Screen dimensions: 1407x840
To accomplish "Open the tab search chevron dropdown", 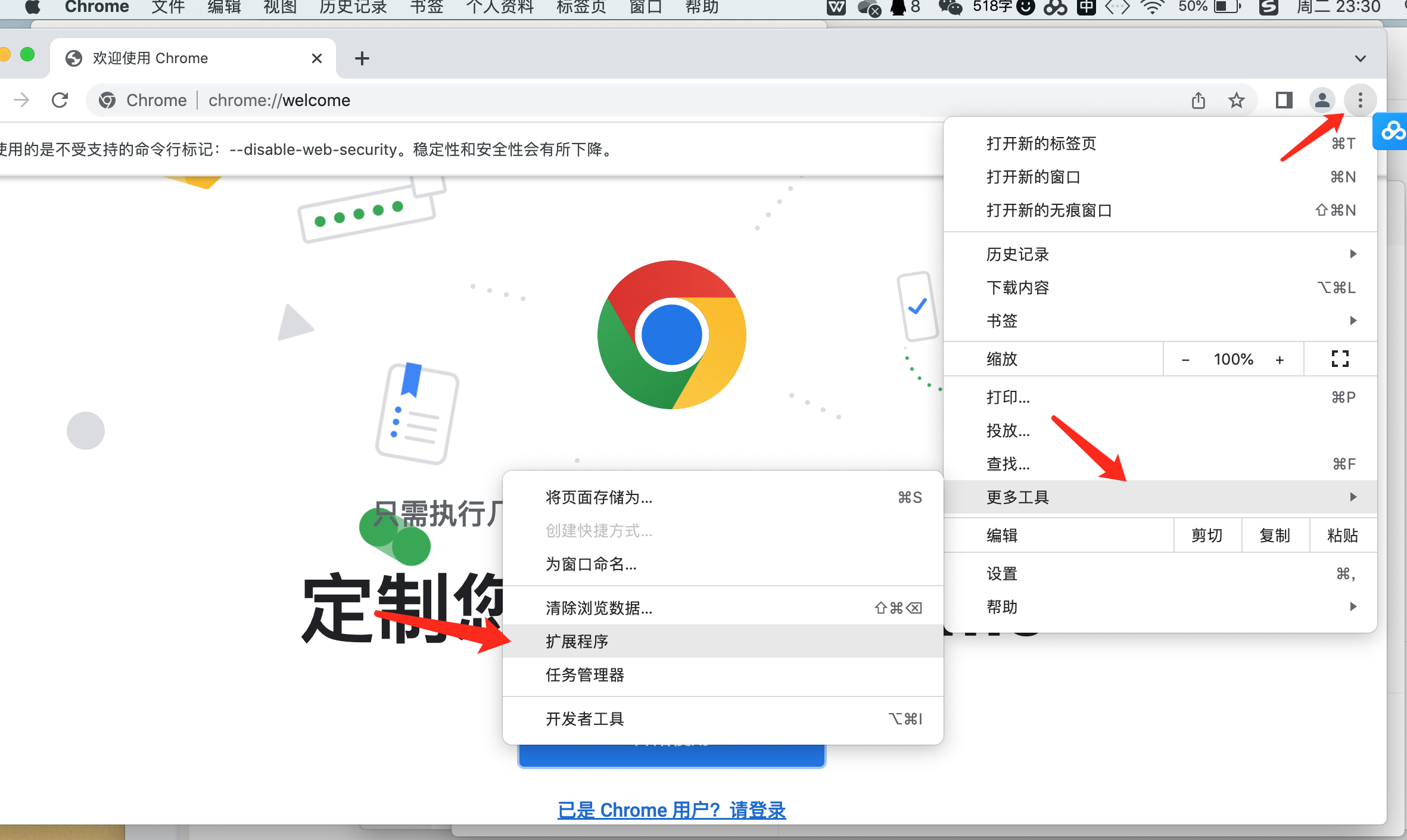I will click(1360, 58).
